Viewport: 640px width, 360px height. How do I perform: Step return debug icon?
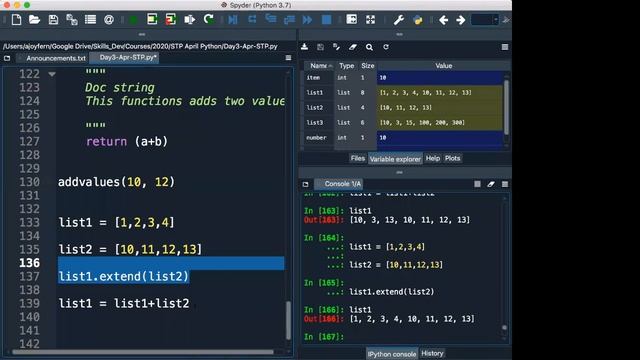coord(289,20)
